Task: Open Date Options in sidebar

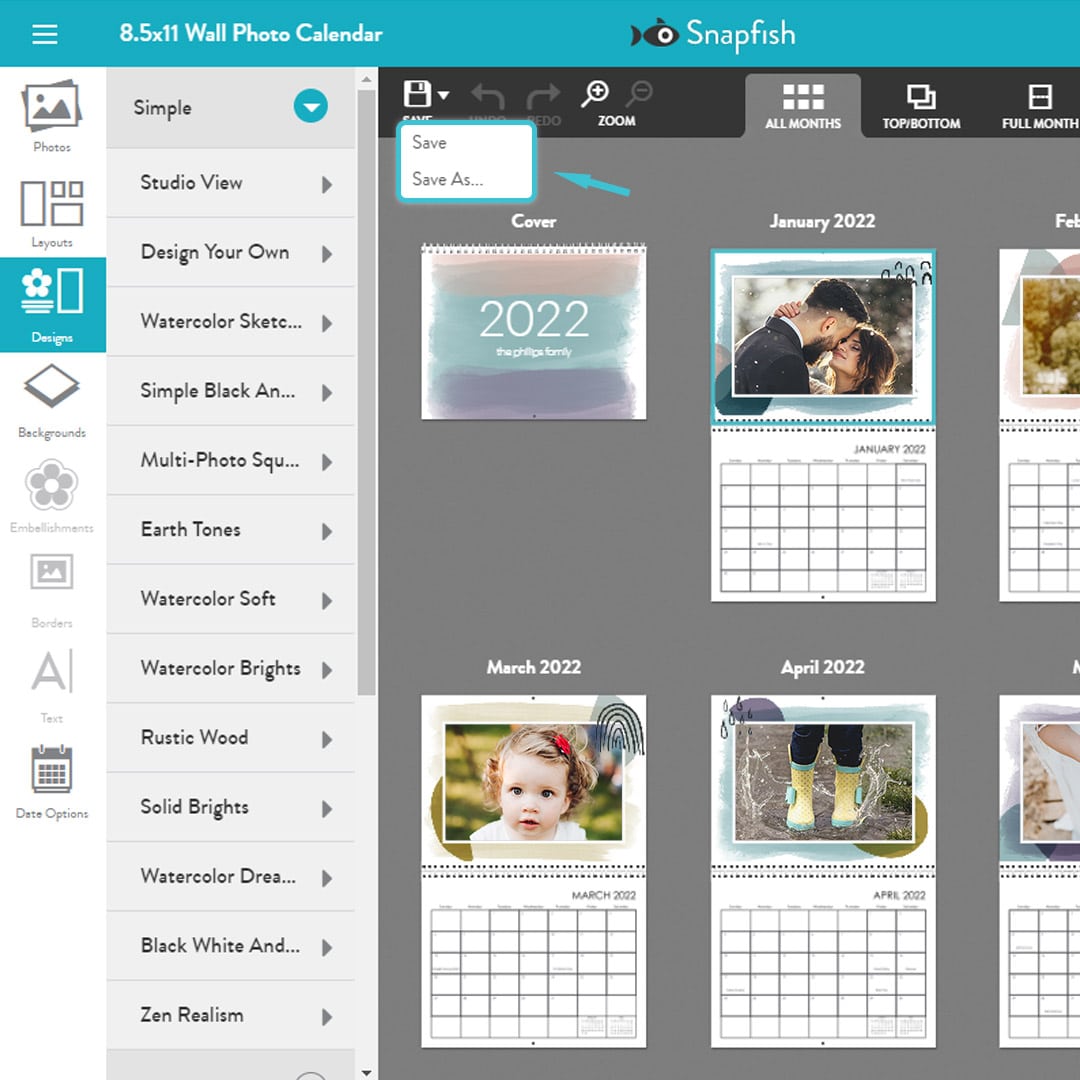Action: (52, 782)
